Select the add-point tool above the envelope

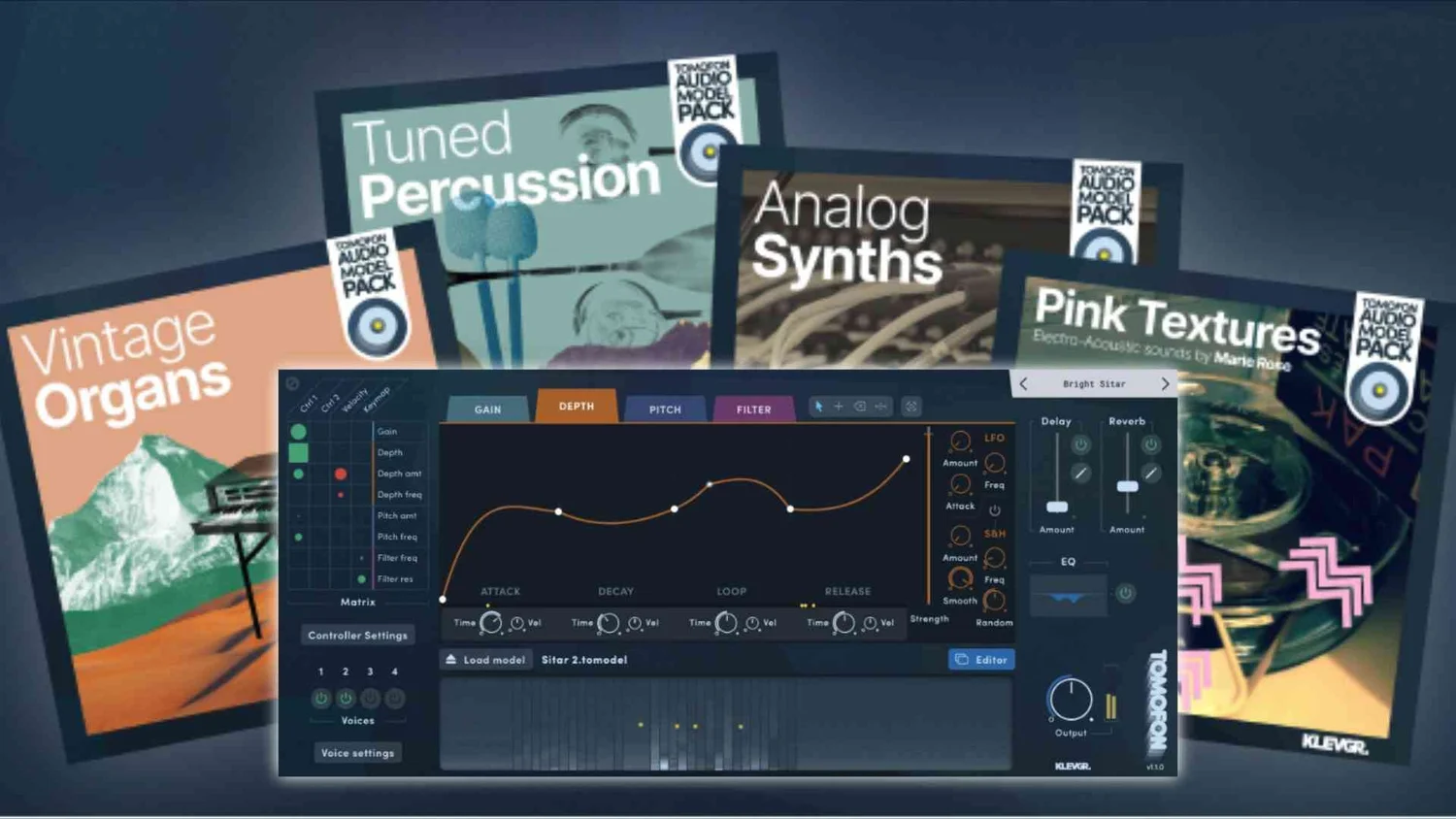[x=839, y=406]
